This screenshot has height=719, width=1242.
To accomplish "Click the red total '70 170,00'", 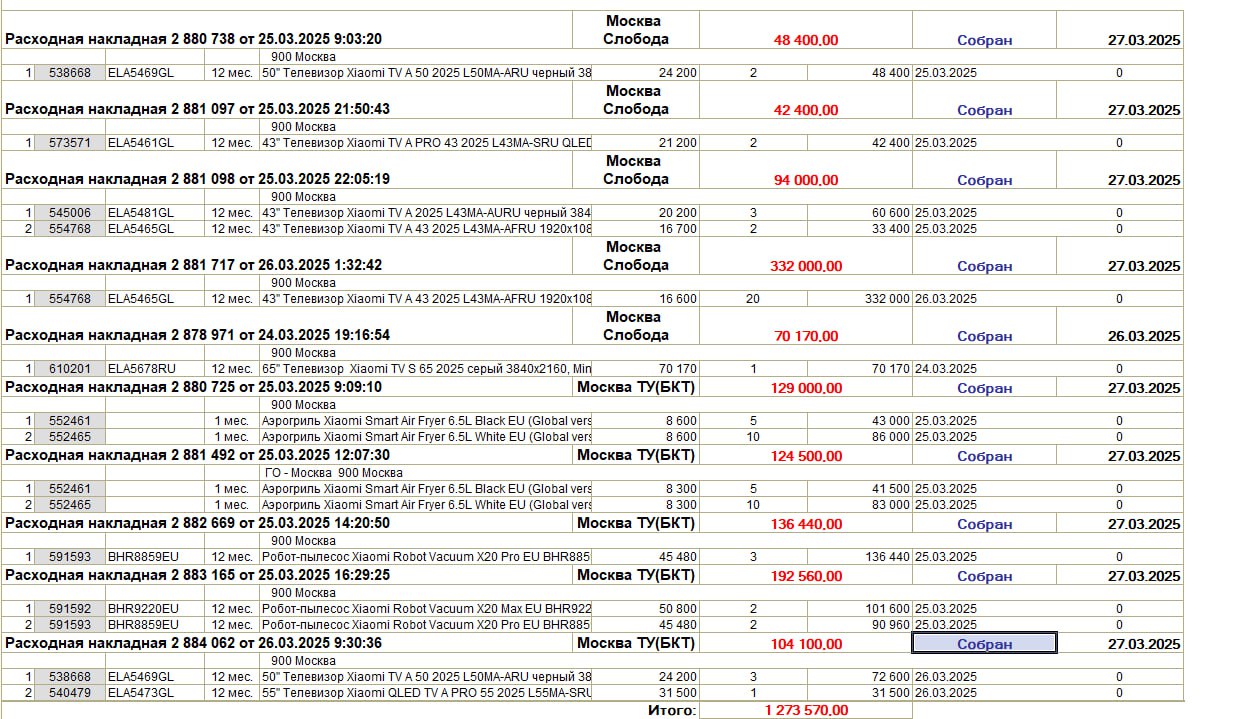I will pyautogui.click(x=806, y=336).
